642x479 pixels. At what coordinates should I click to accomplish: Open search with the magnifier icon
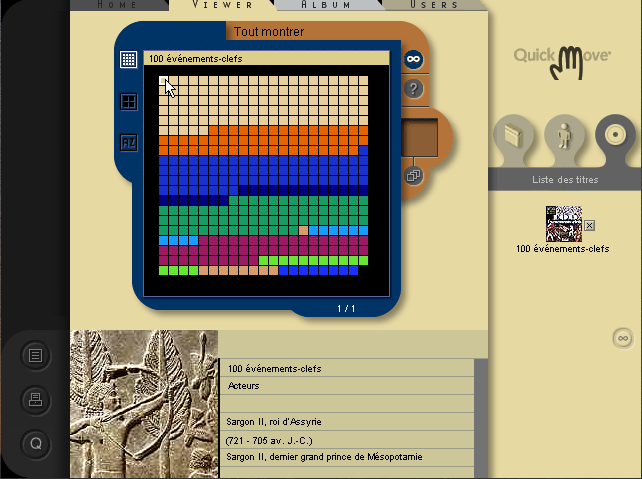point(35,443)
